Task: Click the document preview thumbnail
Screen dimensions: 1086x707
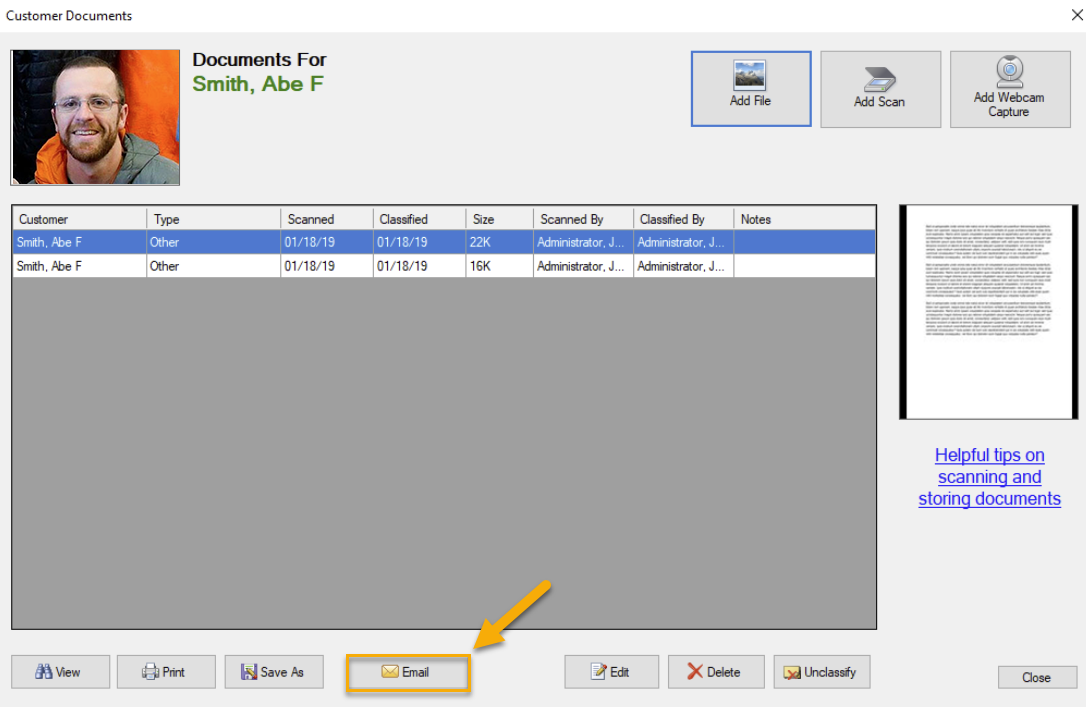Action: 988,312
